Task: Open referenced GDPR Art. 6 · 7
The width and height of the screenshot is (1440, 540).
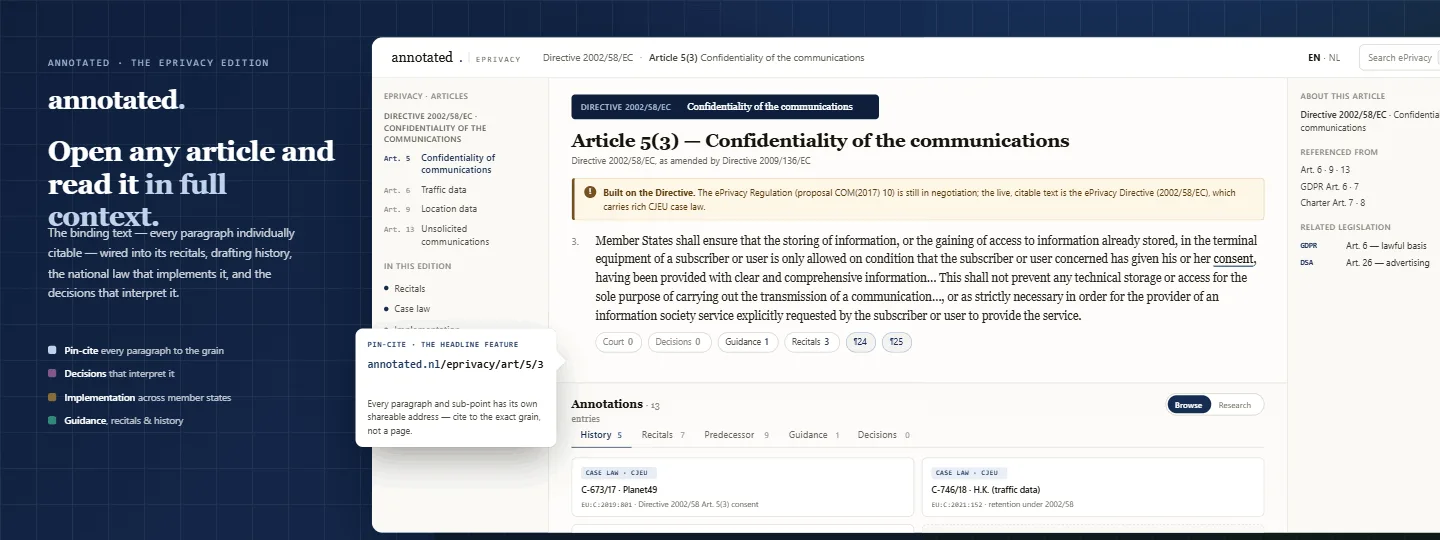Action: [x=1329, y=186]
